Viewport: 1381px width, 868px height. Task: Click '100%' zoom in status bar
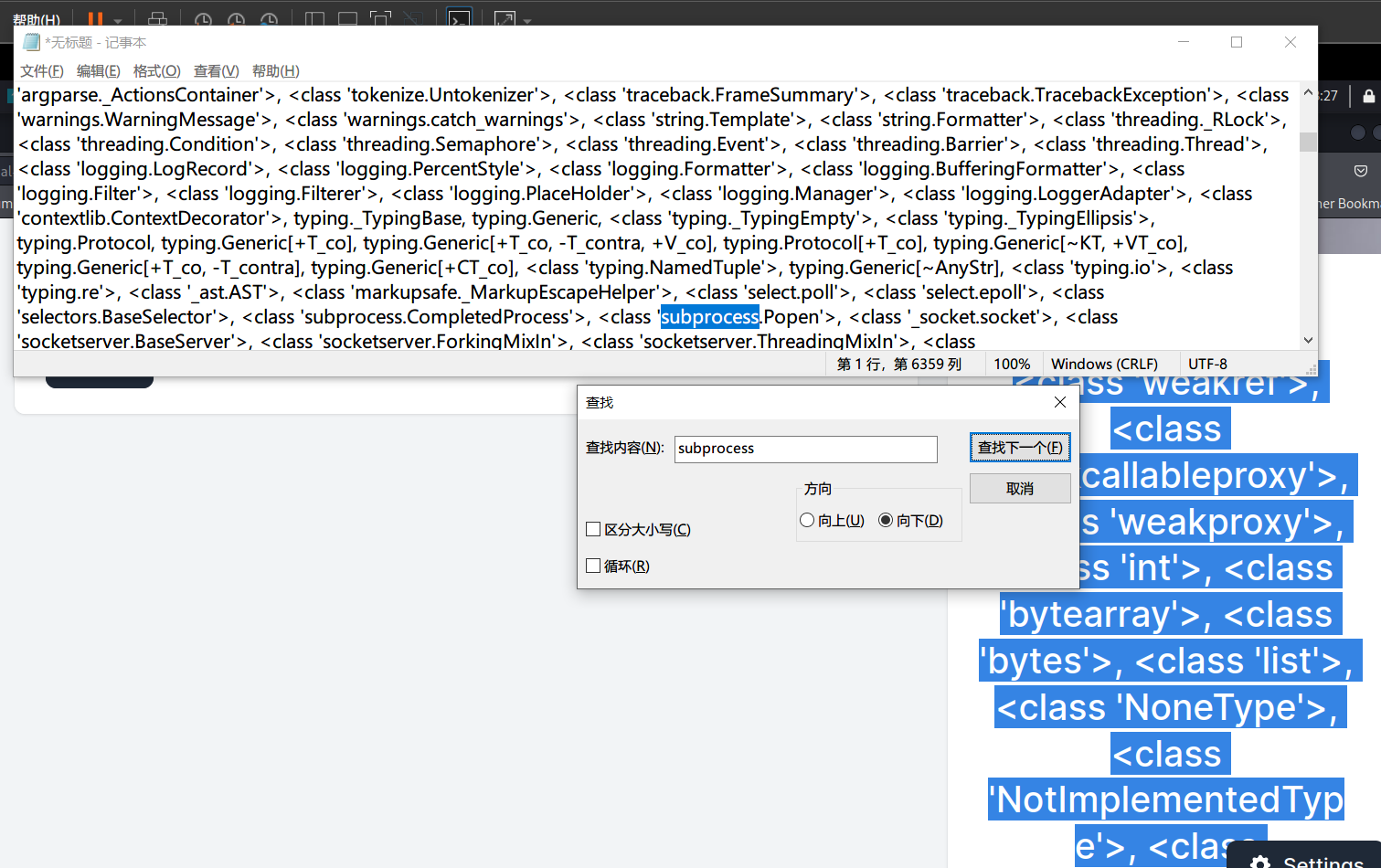[x=1012, y=364]
